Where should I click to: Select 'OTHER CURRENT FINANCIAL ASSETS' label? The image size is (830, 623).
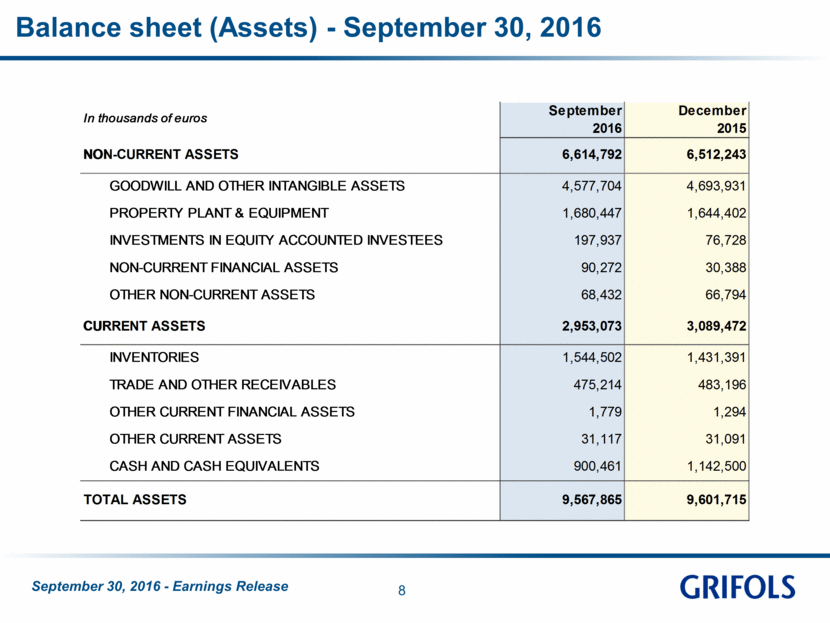[232, 411]
